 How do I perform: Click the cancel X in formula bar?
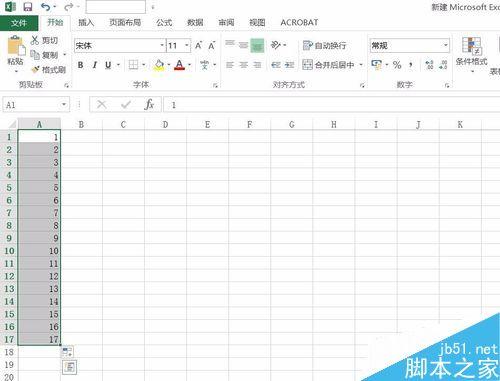[x=101, y=105]
